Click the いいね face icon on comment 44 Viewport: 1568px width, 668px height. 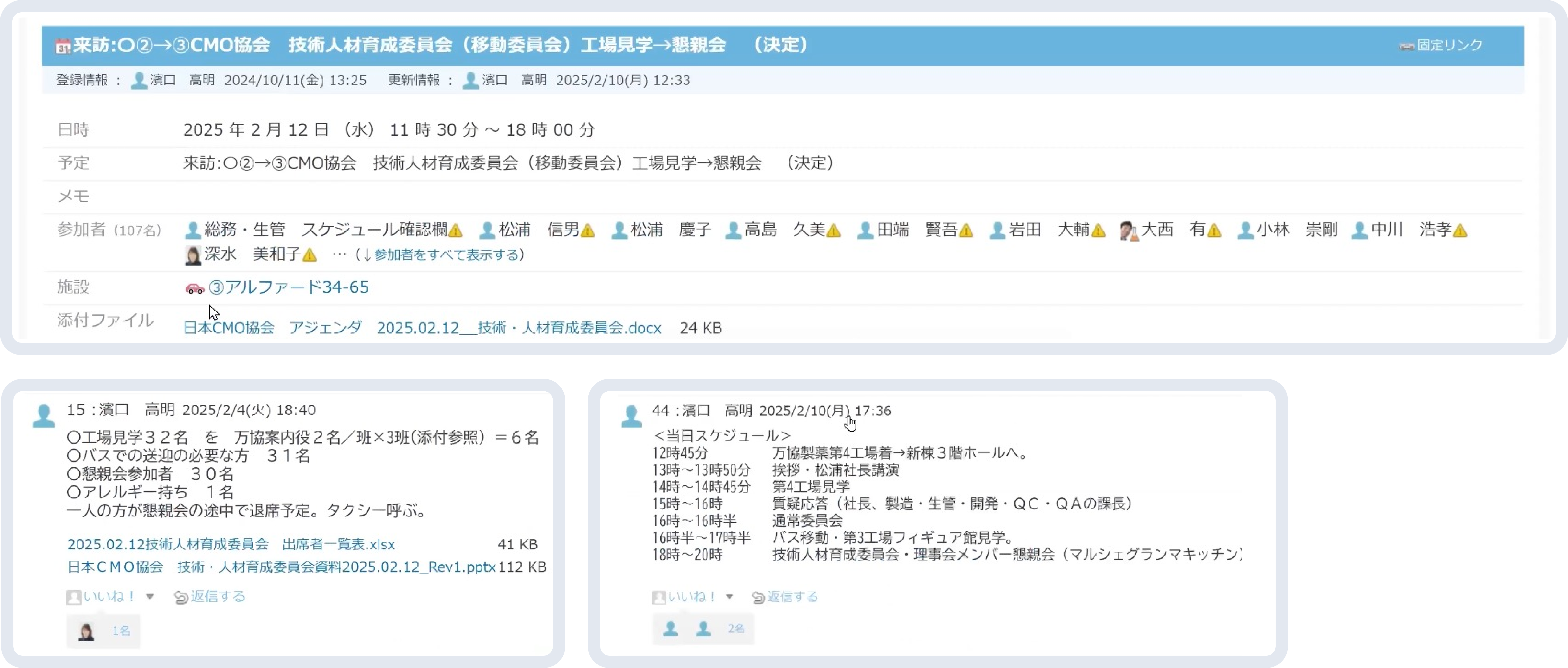(659, 597)
